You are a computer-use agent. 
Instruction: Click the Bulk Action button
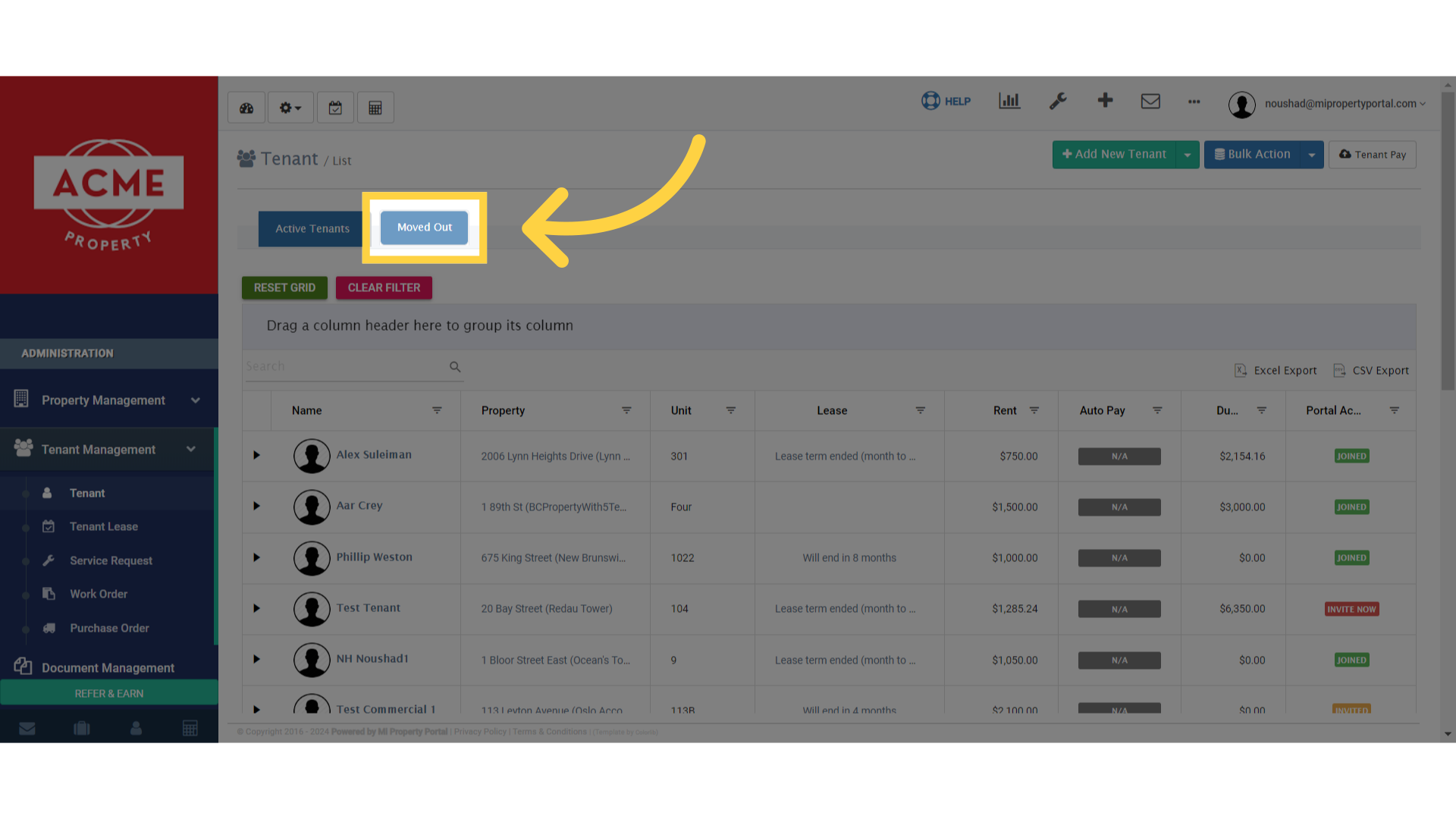1252,155
